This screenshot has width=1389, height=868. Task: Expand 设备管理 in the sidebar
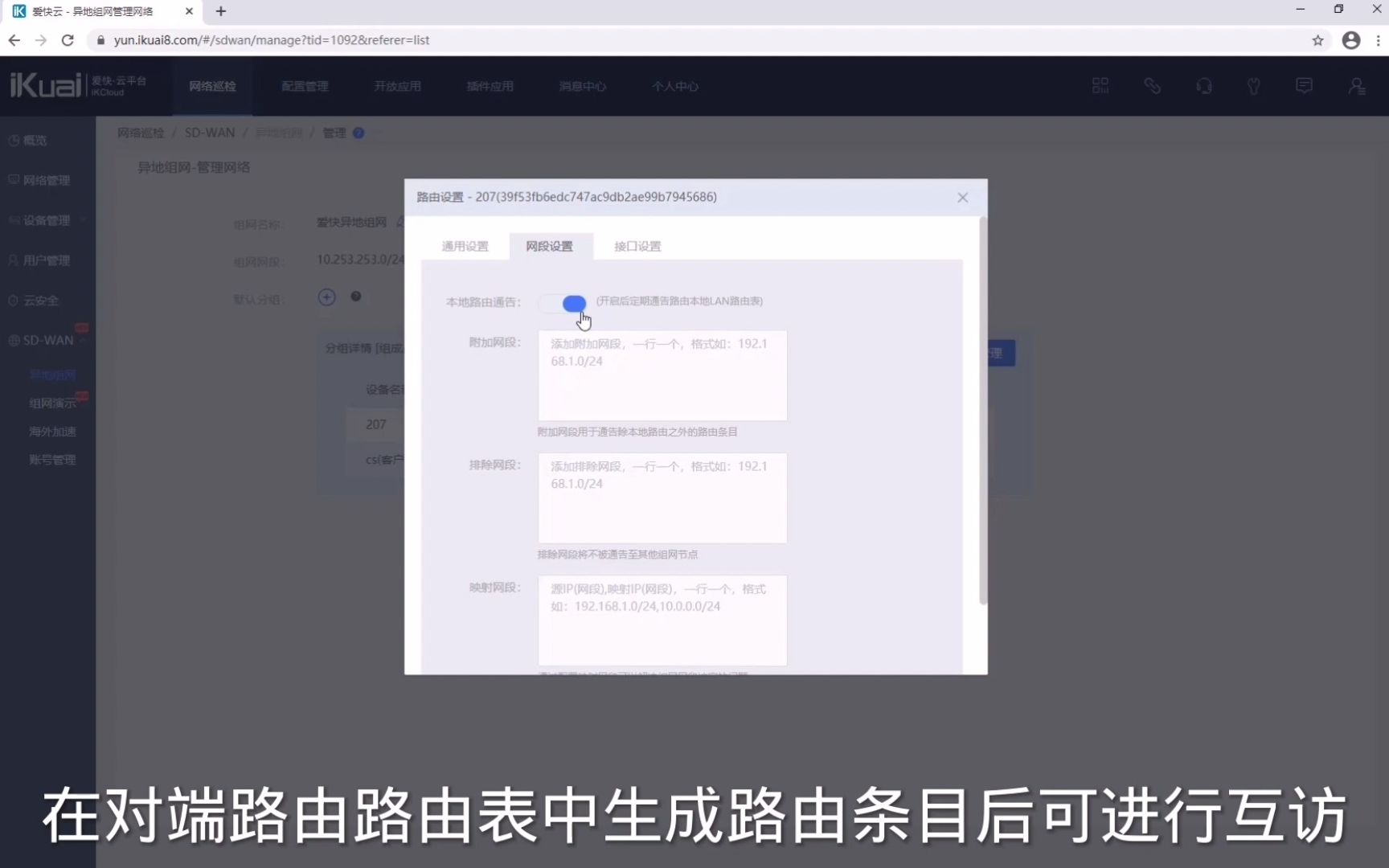coord(46,220)
